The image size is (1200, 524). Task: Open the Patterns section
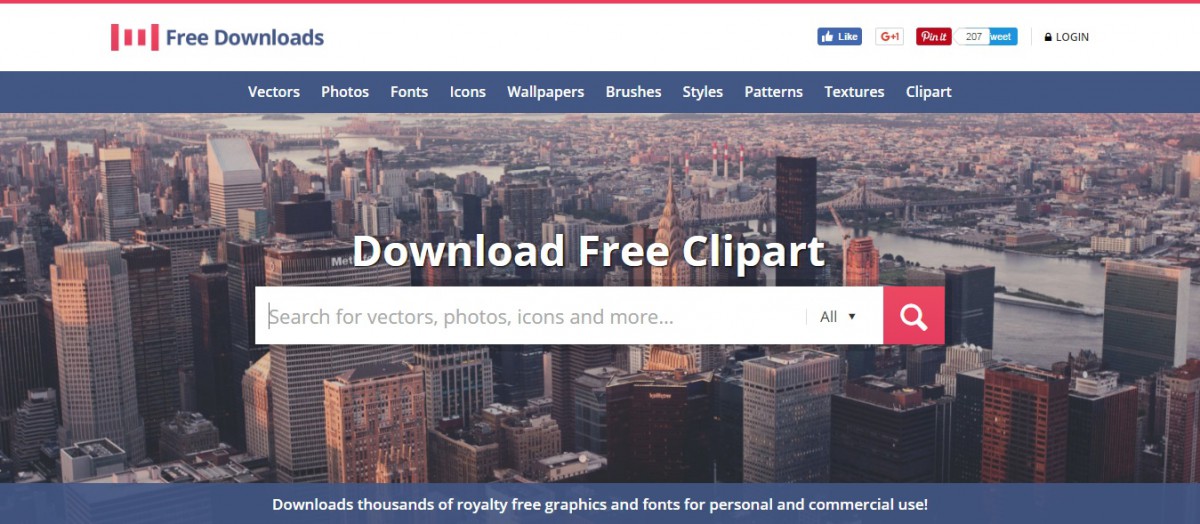pos(773,91)
